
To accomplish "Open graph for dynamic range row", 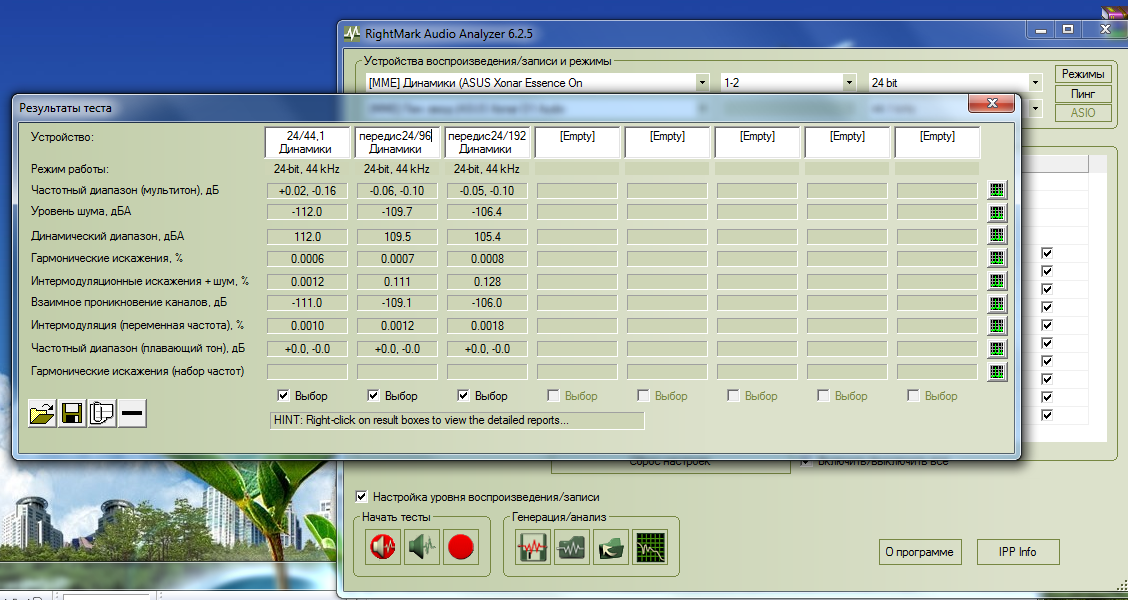I will pyautogui.click(x=996, y=235).
